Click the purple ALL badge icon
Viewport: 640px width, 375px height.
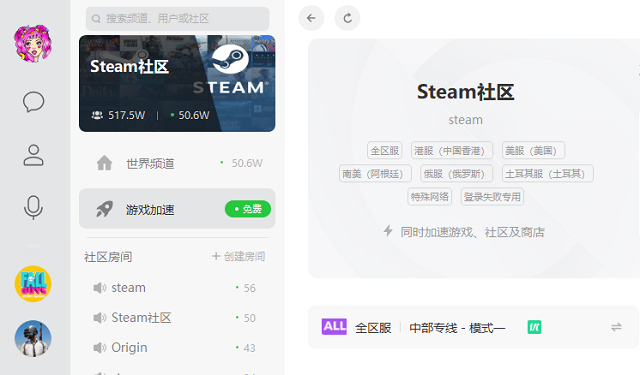(x=334, y=326)
